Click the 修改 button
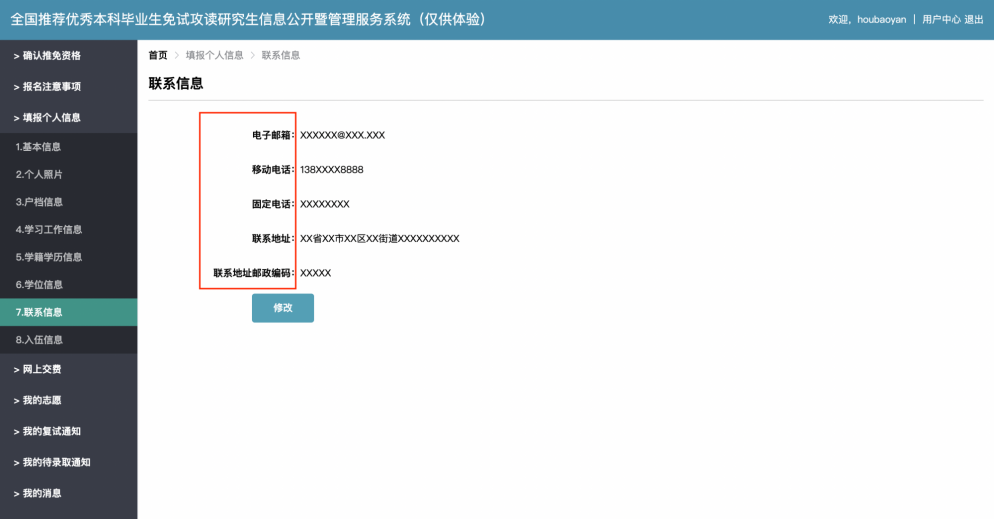 tap(283, 308)
